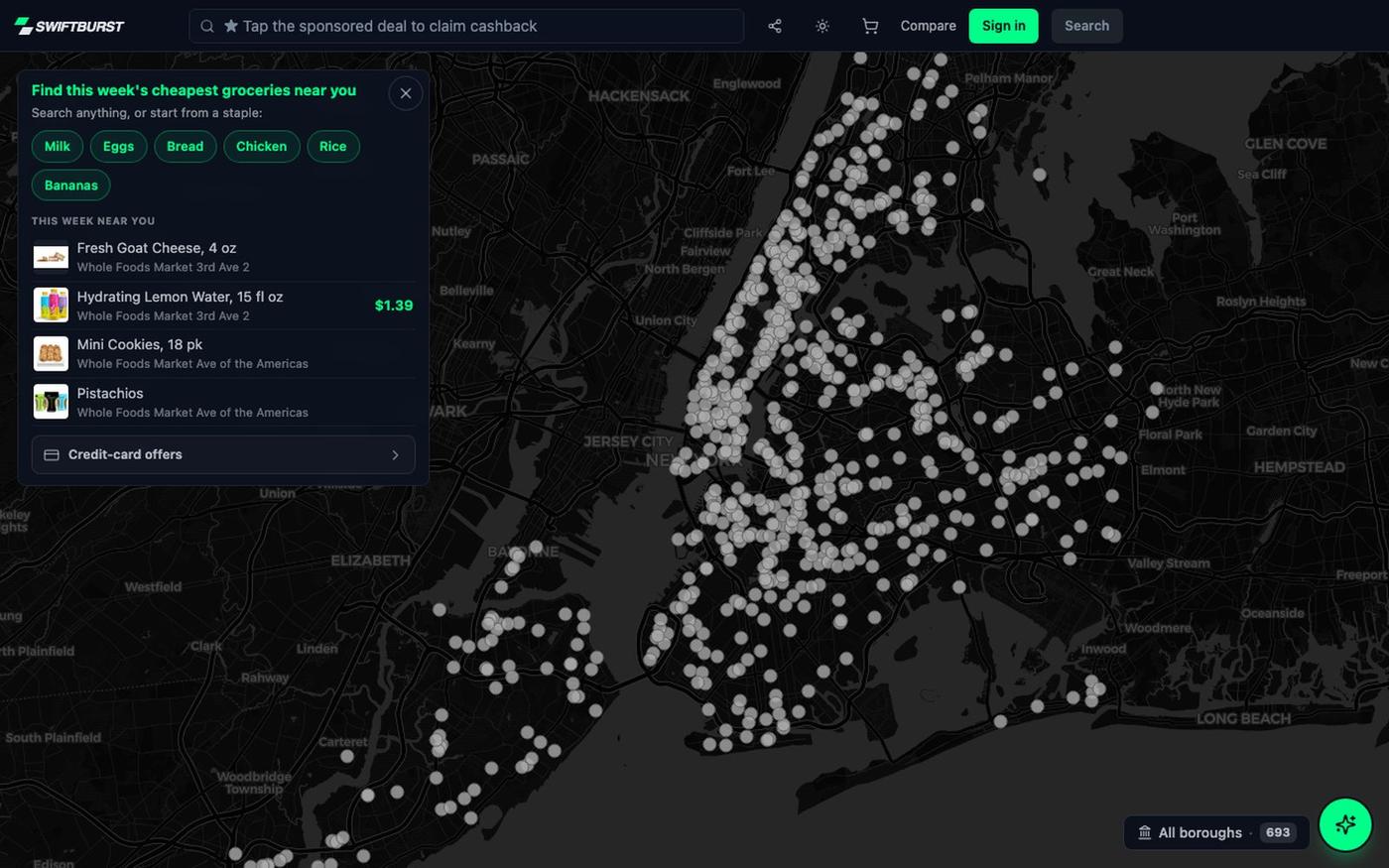The height and width of the screenshot is (868, 1389).
Task: Click the GLEN COVE map label
Action: [1286, 144]
